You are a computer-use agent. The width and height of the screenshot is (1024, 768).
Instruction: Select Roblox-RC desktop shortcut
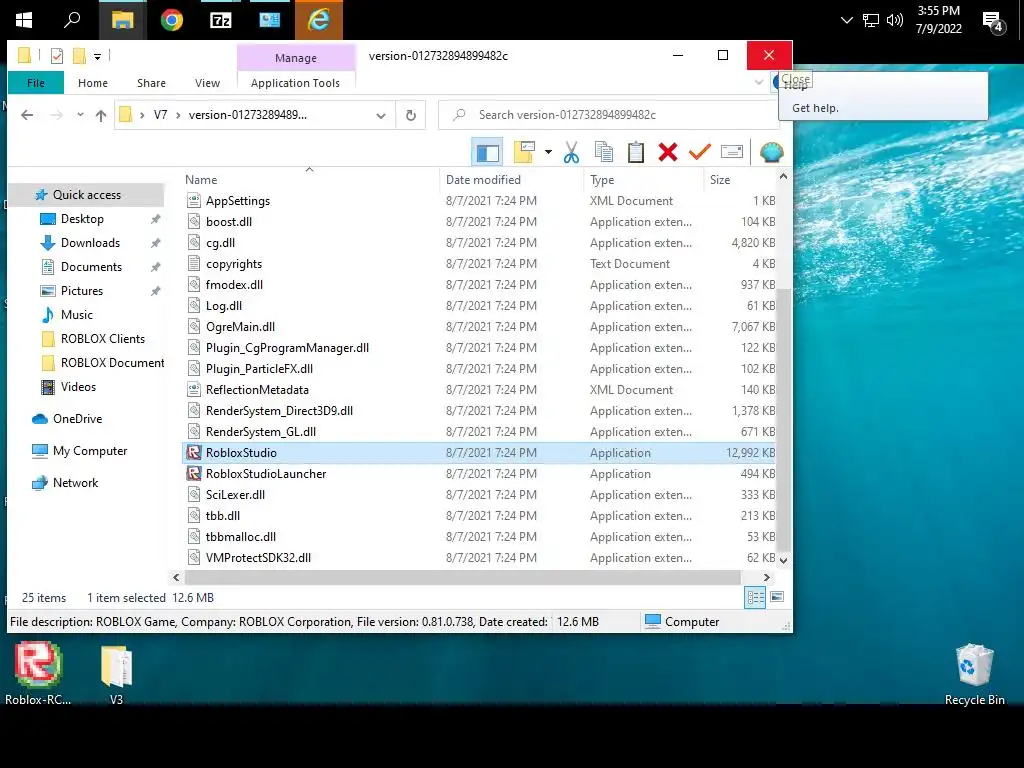[x=38, y=673]
